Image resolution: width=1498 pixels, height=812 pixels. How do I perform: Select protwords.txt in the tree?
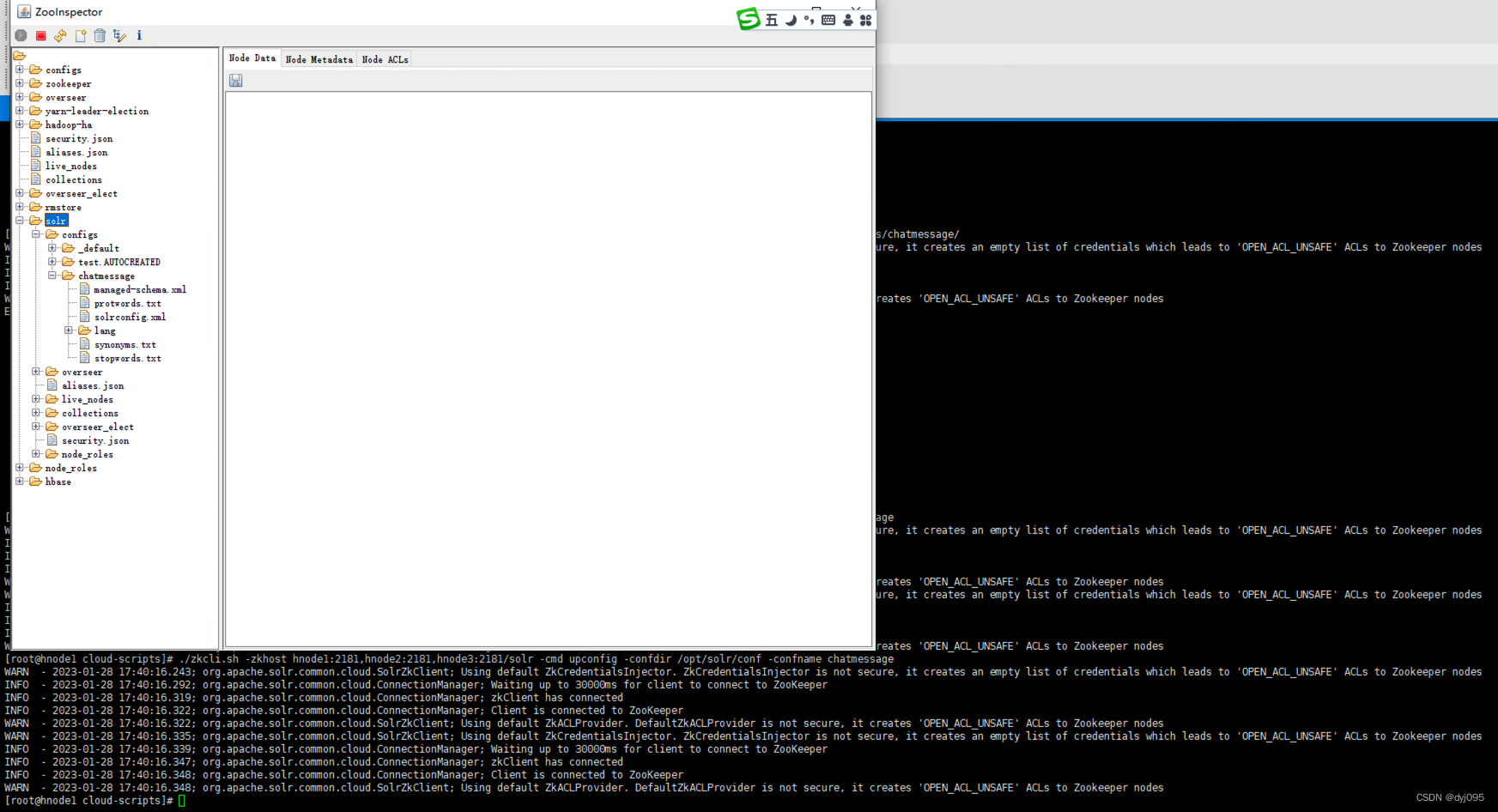tap(128, 303)
